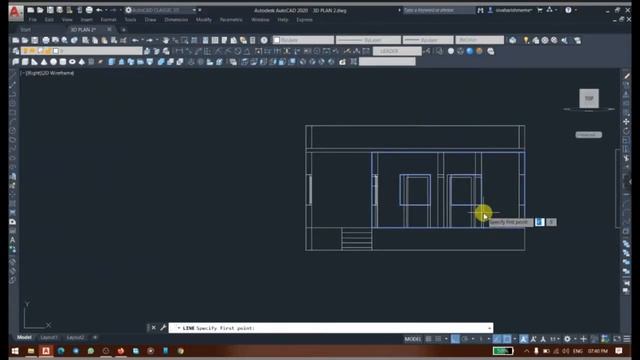Viewport: 640px width, 360px height.
Task: Close the command line with X
Action: click(153, 327)
